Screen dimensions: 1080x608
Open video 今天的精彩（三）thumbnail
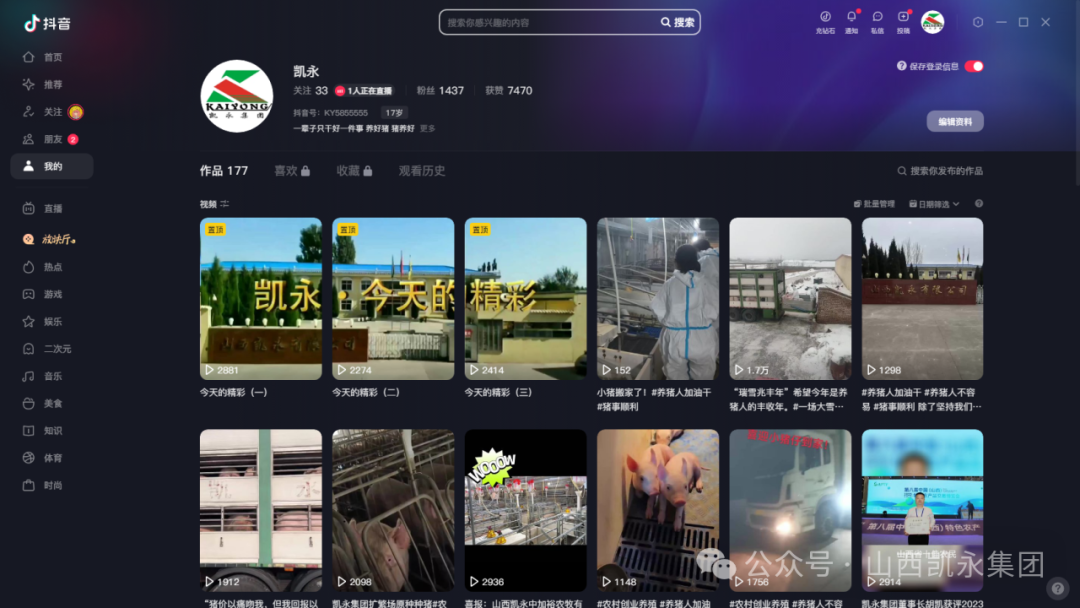point(525,299)
